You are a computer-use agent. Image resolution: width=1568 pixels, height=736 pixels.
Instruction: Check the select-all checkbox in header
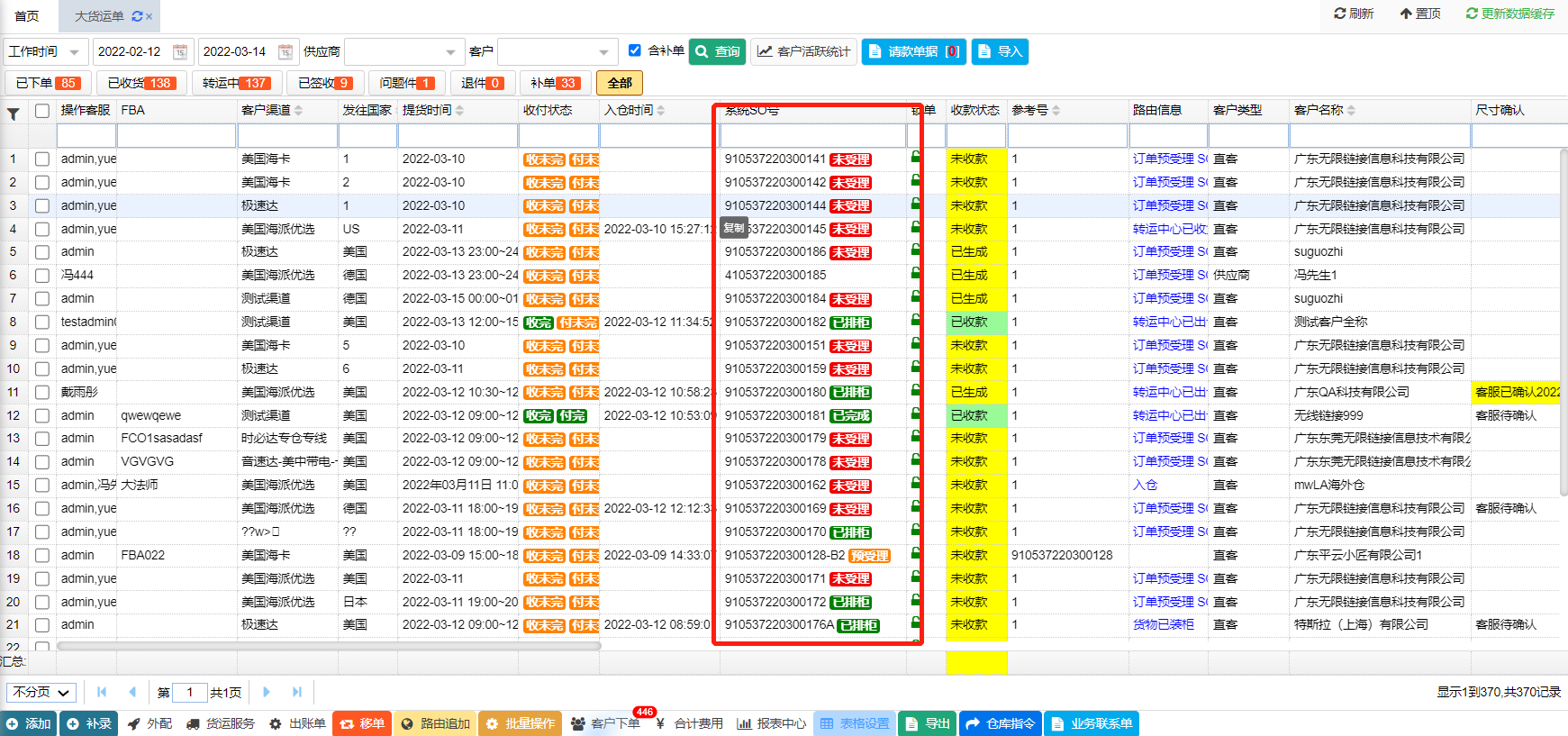[x=42, y=111]
